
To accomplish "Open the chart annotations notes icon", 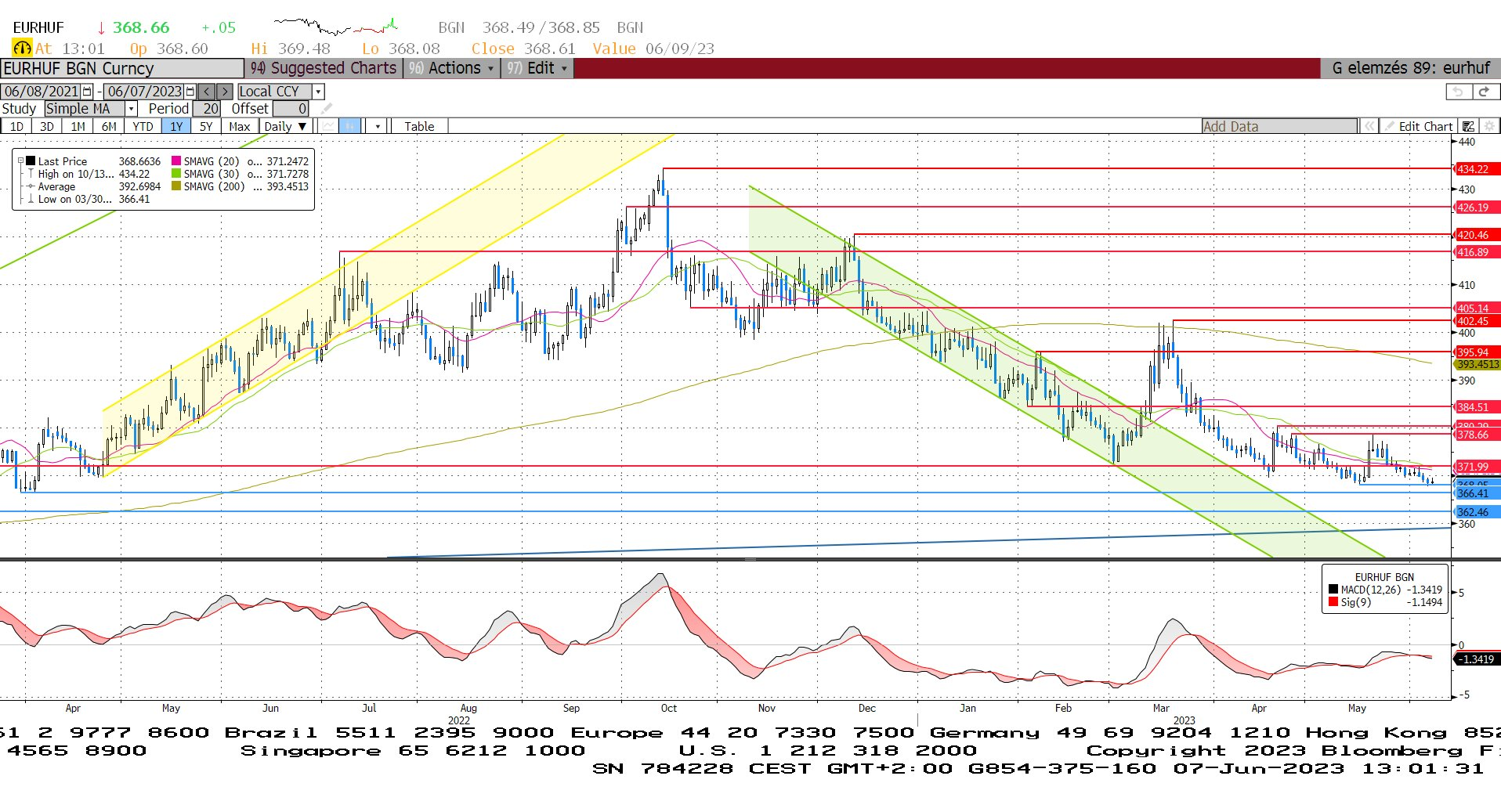I will [1469, 126].
